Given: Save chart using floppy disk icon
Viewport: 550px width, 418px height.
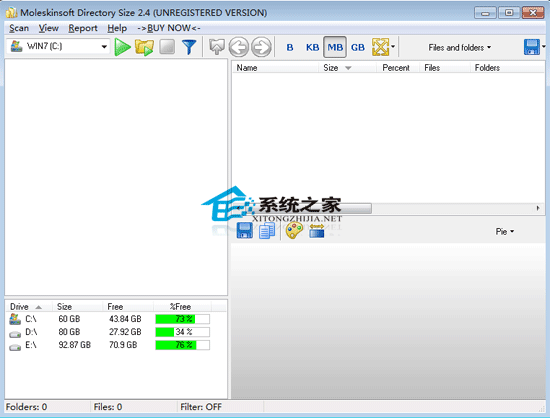Looking at the screenshot, I should pyautogui.click(x=244, y=231).
